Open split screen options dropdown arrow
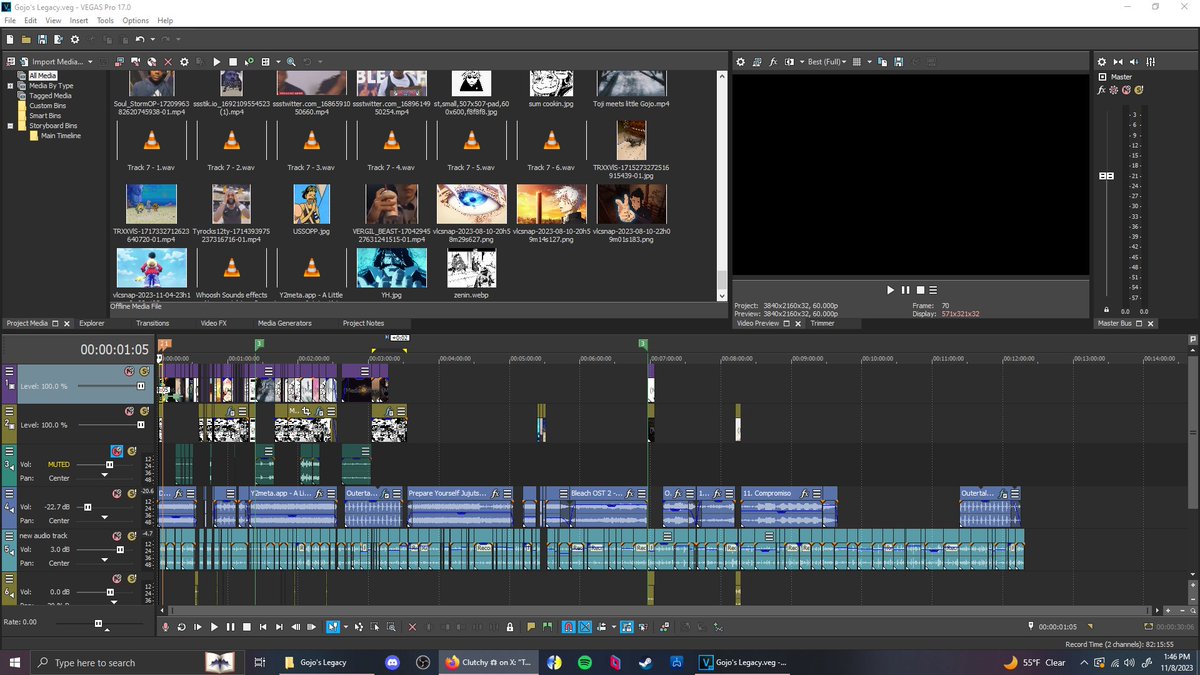The width and height of the screenshot is (1200, 675). (802, 62)
